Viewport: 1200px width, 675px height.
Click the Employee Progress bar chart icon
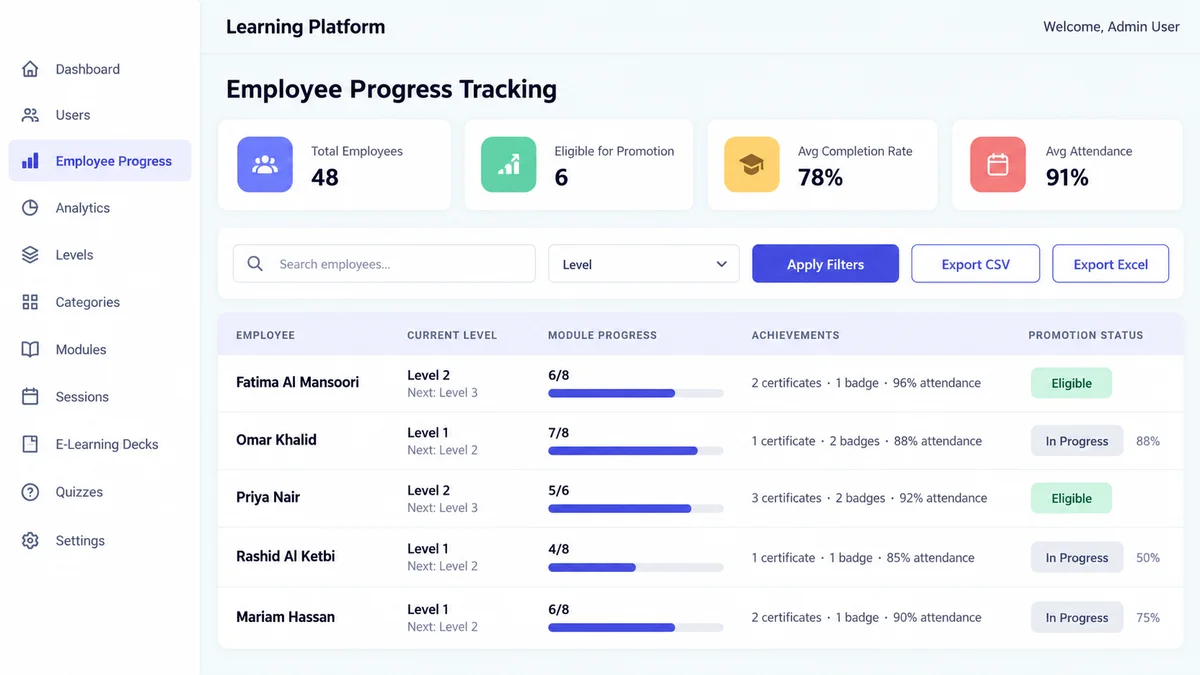click(30, 161)
